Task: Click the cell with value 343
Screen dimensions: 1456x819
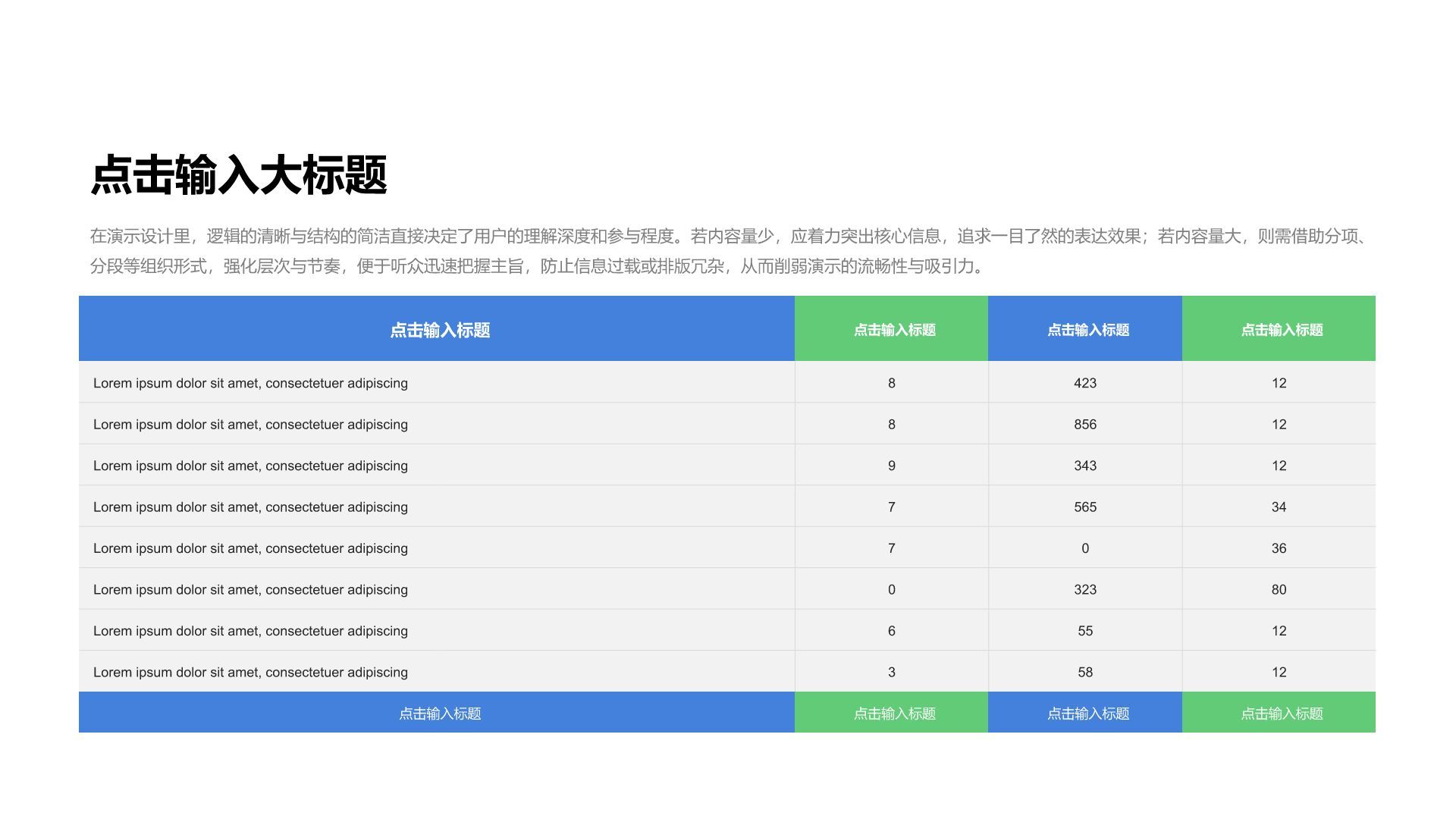Action: coord(1086,466)
